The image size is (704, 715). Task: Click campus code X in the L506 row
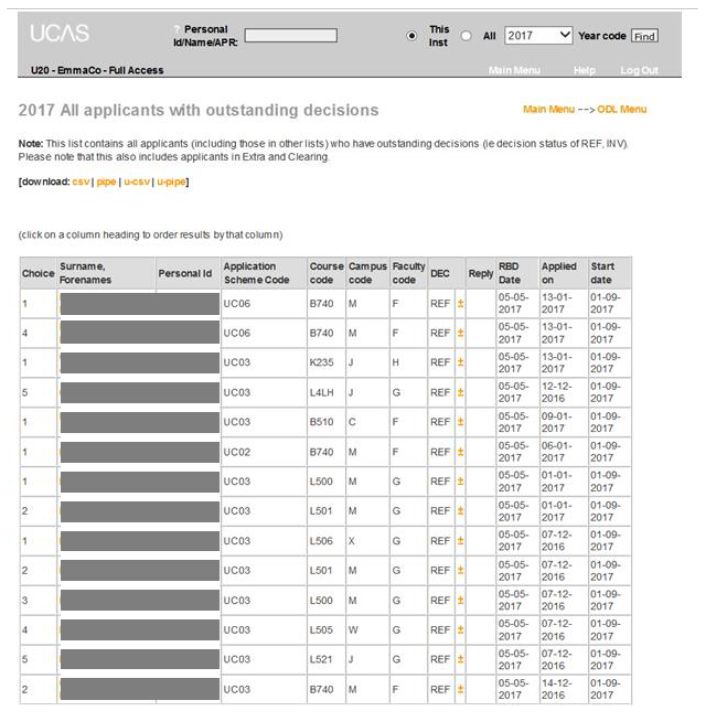point(352,541)
